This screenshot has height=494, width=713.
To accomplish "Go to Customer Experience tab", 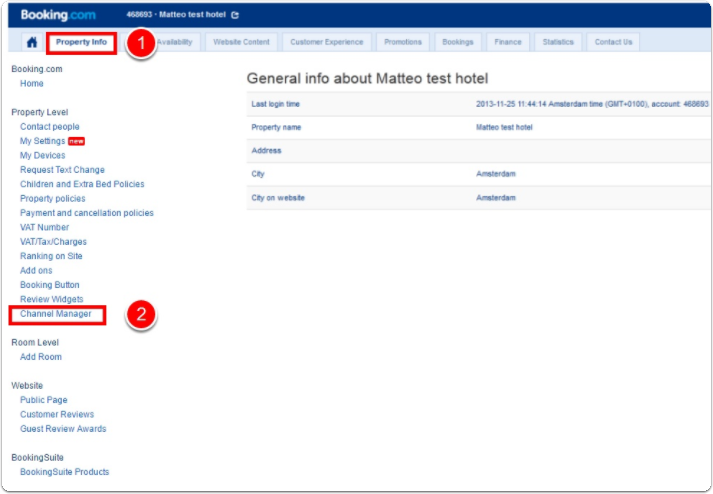I will (x=326, y=42).
